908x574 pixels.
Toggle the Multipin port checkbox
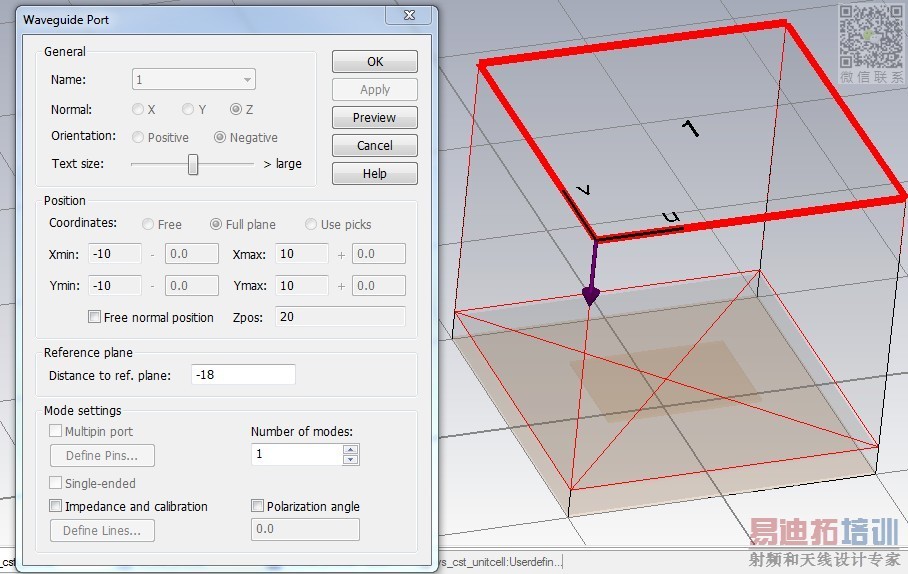(x=56, y=431)
